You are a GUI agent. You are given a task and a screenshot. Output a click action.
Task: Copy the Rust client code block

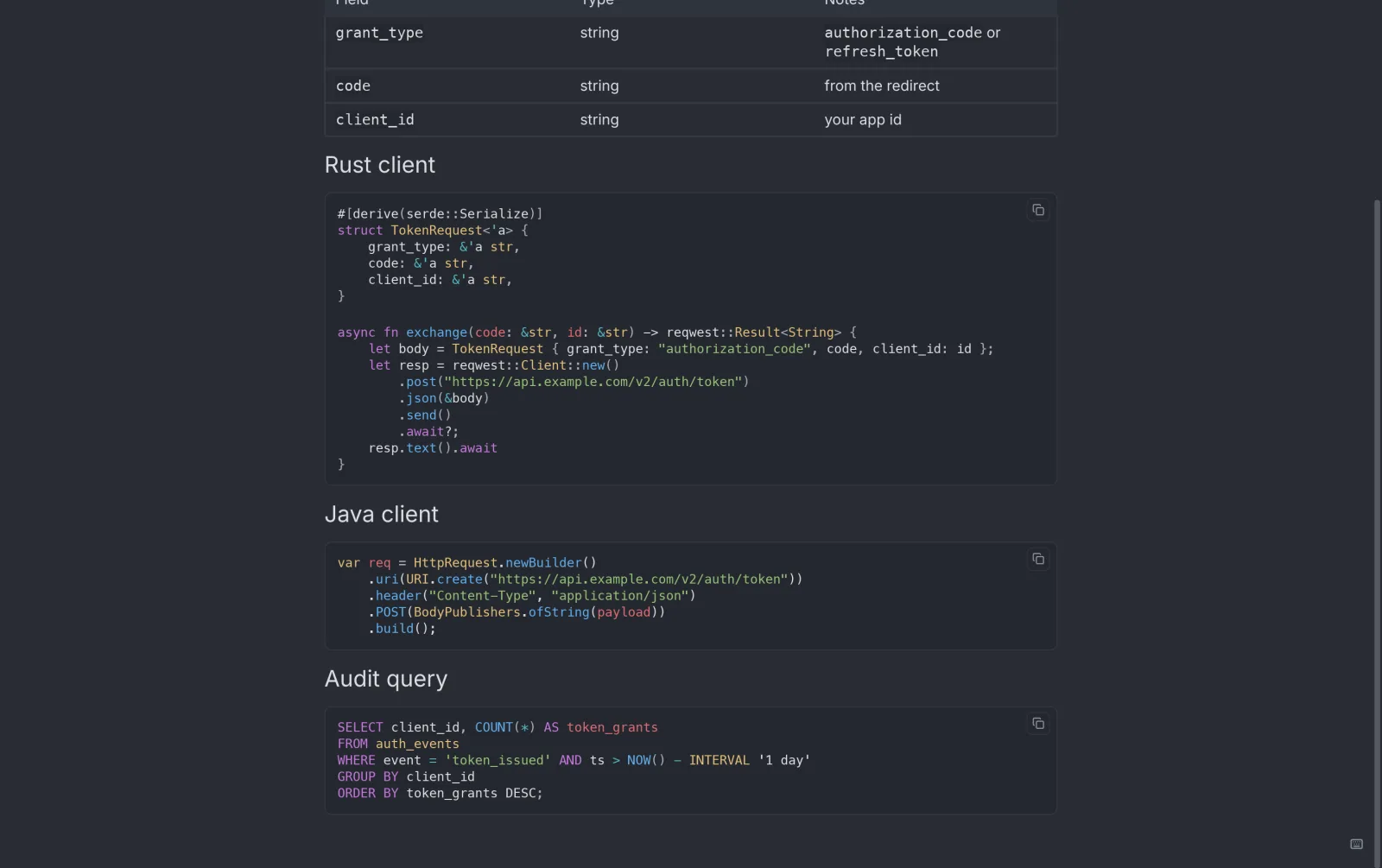(x=1038, y=210)
